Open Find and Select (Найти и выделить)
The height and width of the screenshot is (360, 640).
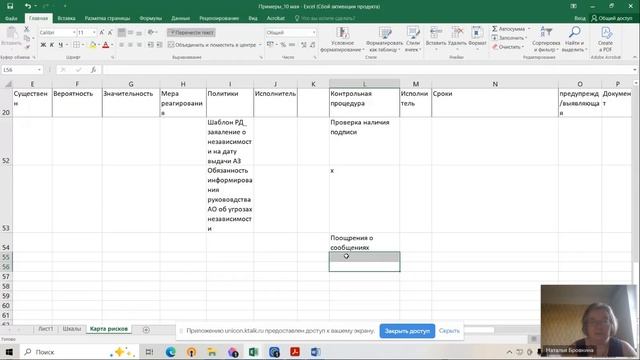pos(574,39)
